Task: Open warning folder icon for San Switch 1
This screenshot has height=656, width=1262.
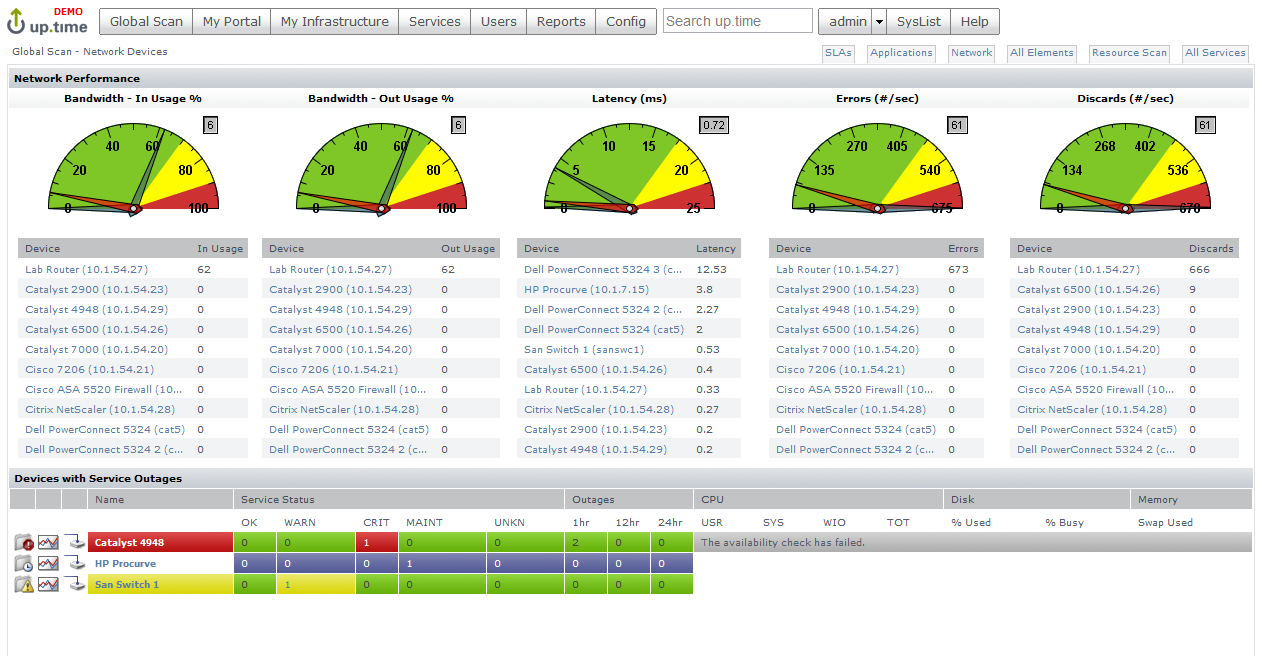Action: pyautogui.click(x=24, y=585)
